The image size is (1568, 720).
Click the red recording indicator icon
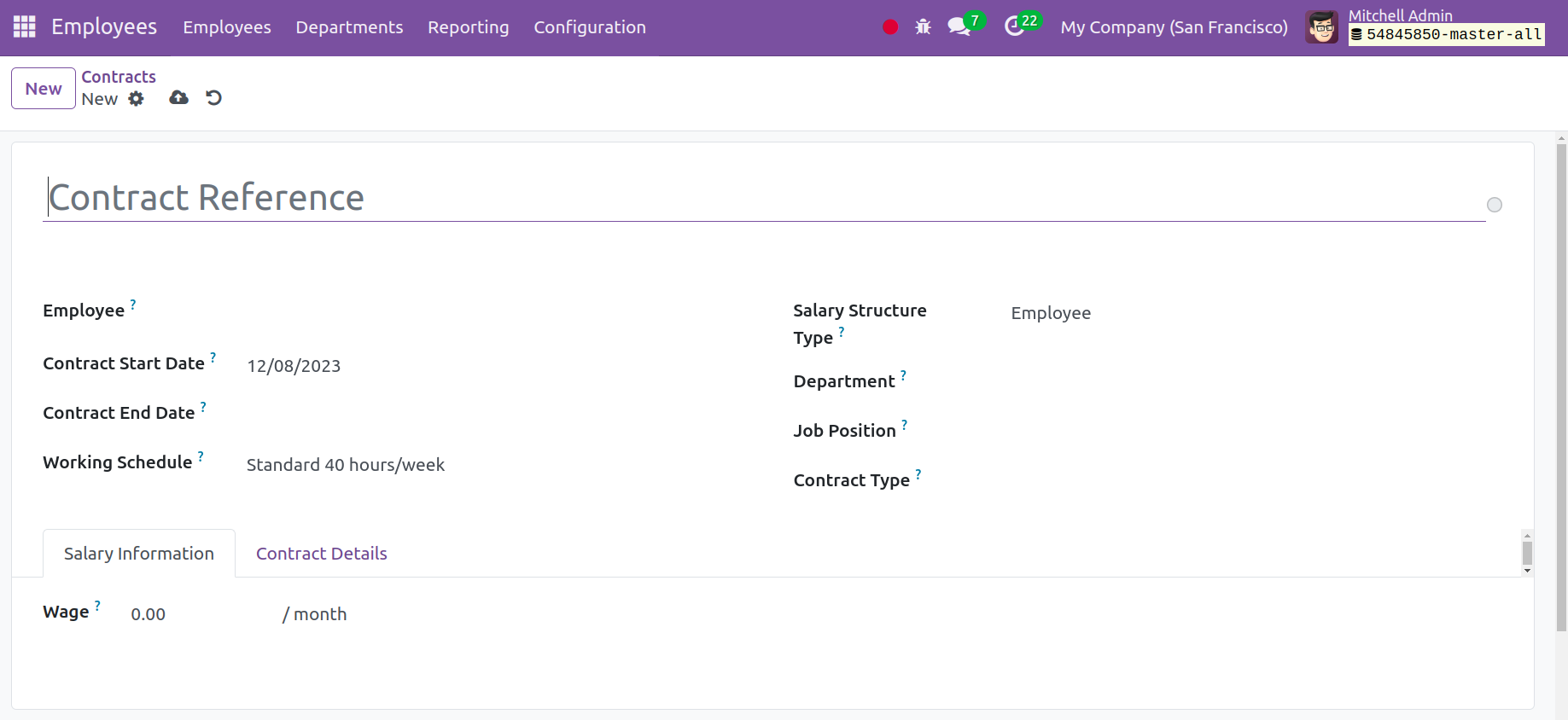890,27
